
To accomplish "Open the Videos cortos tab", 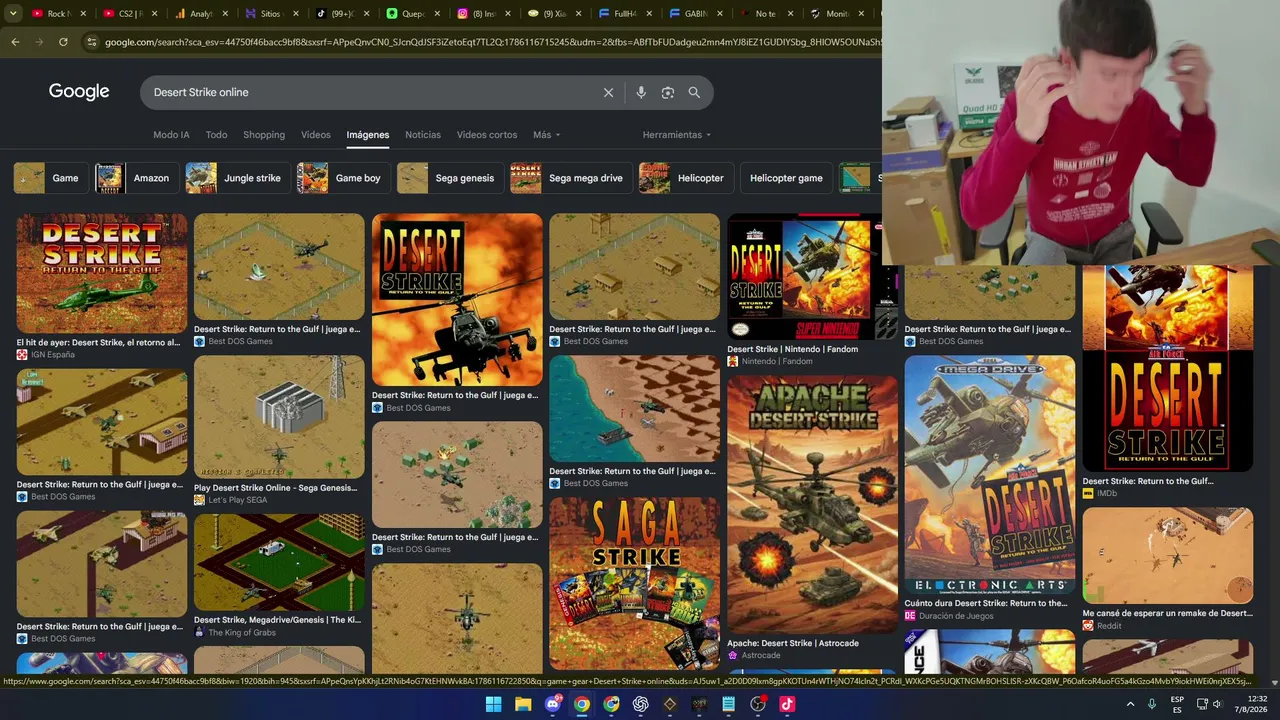I will click(x=487, y=135).
